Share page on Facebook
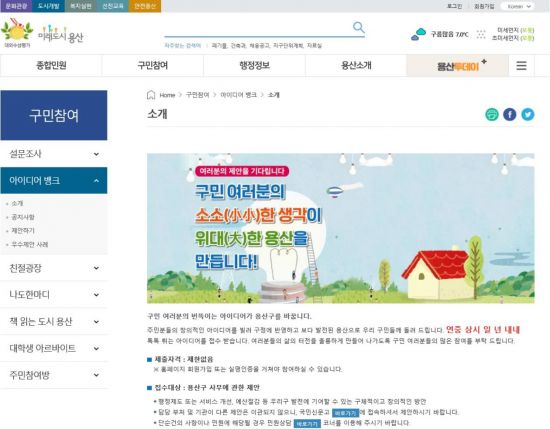This screenshot has width=550, height=429. point(510,114)
